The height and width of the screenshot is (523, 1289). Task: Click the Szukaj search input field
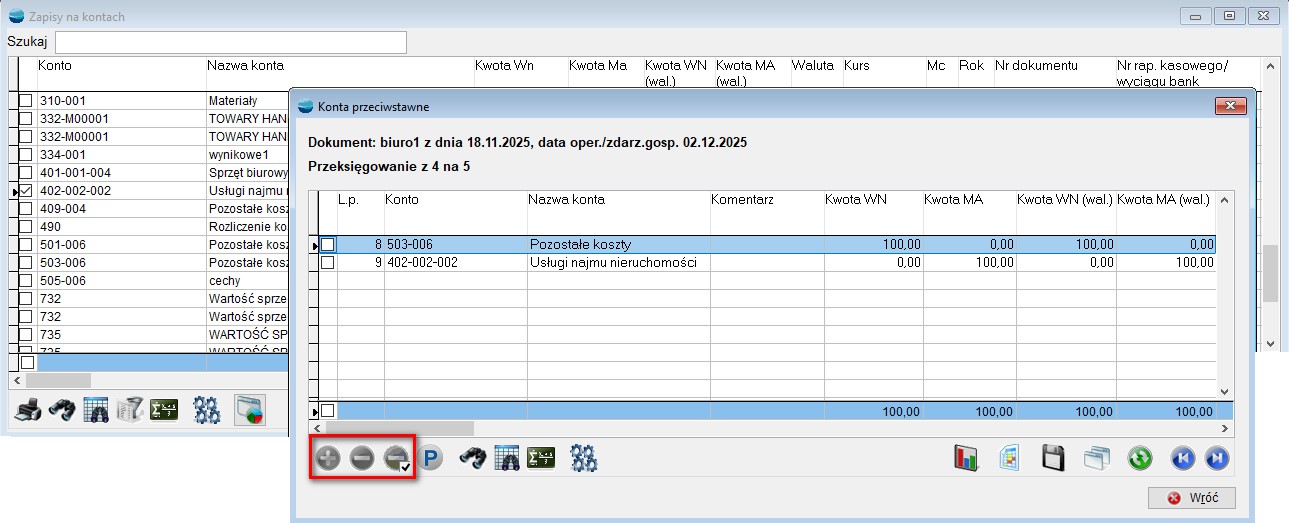pos(230,42)
